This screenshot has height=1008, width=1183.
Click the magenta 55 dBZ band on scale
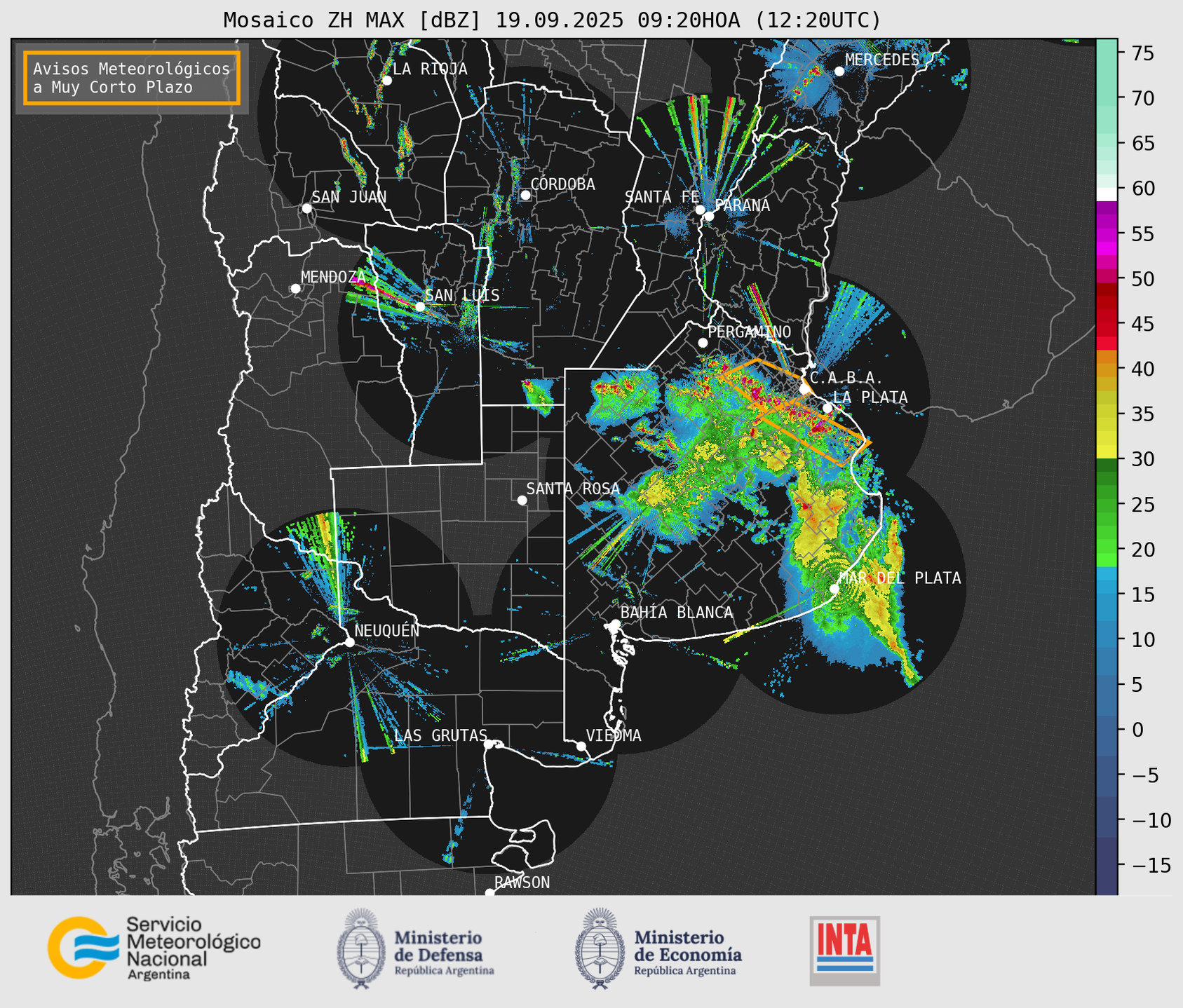(x=1107, y=235)
